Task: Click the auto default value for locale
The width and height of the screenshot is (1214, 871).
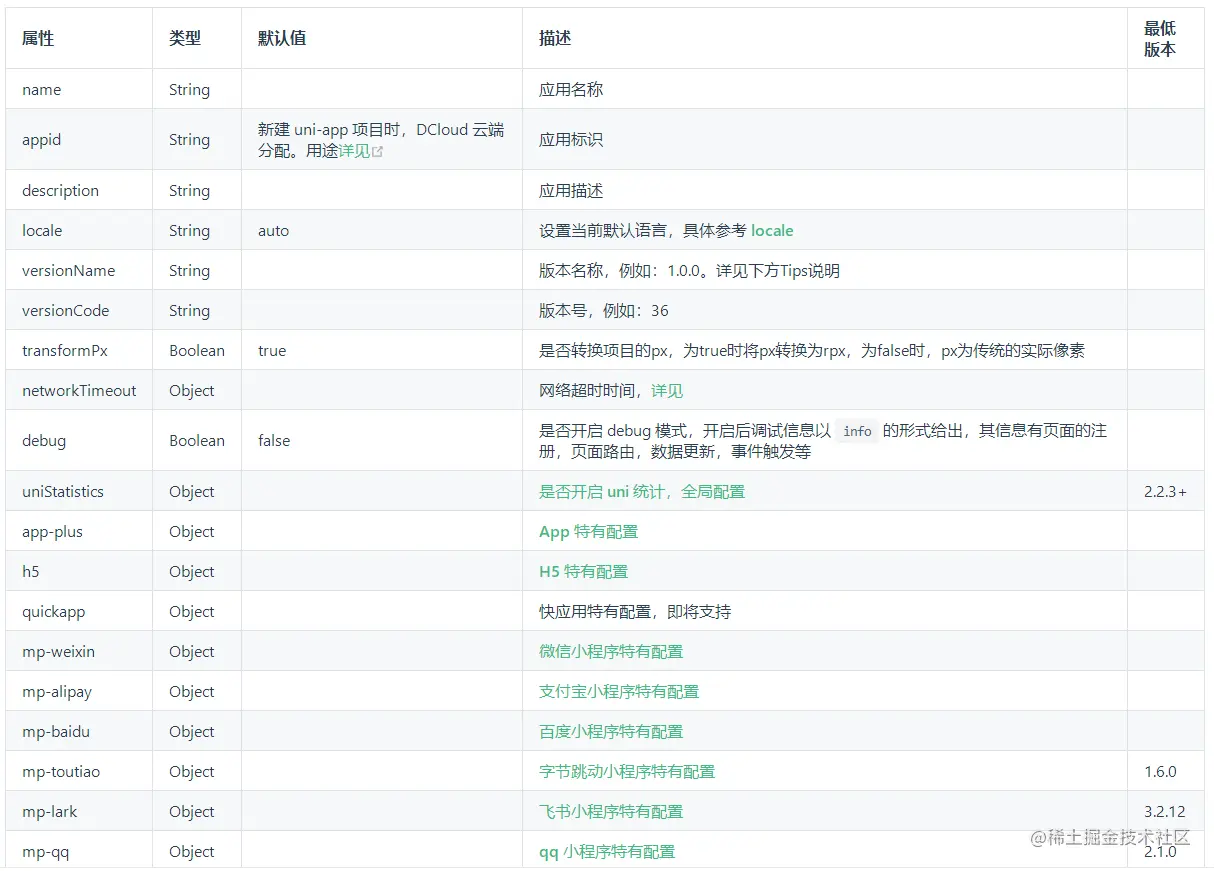Action: 273,230
